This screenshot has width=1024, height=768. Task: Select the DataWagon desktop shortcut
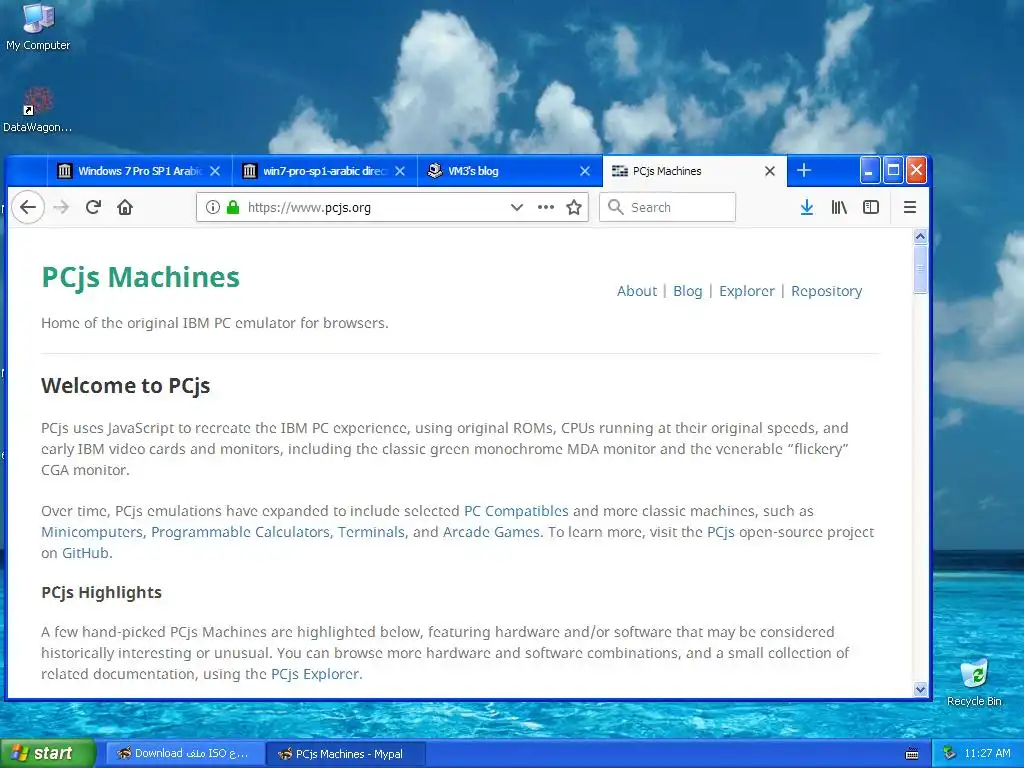point(37,110)
